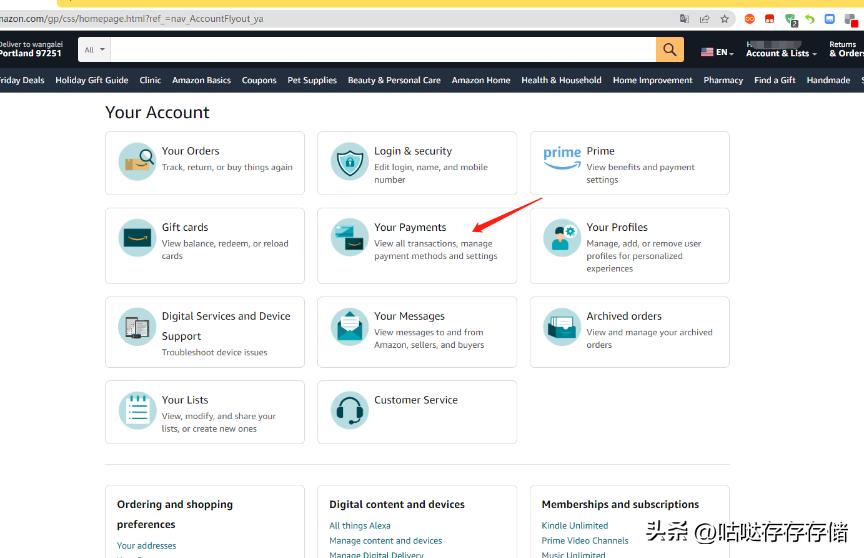Open Kindle Unlimited link
Viewport: 864px width, 558px height.
(575, 526)
